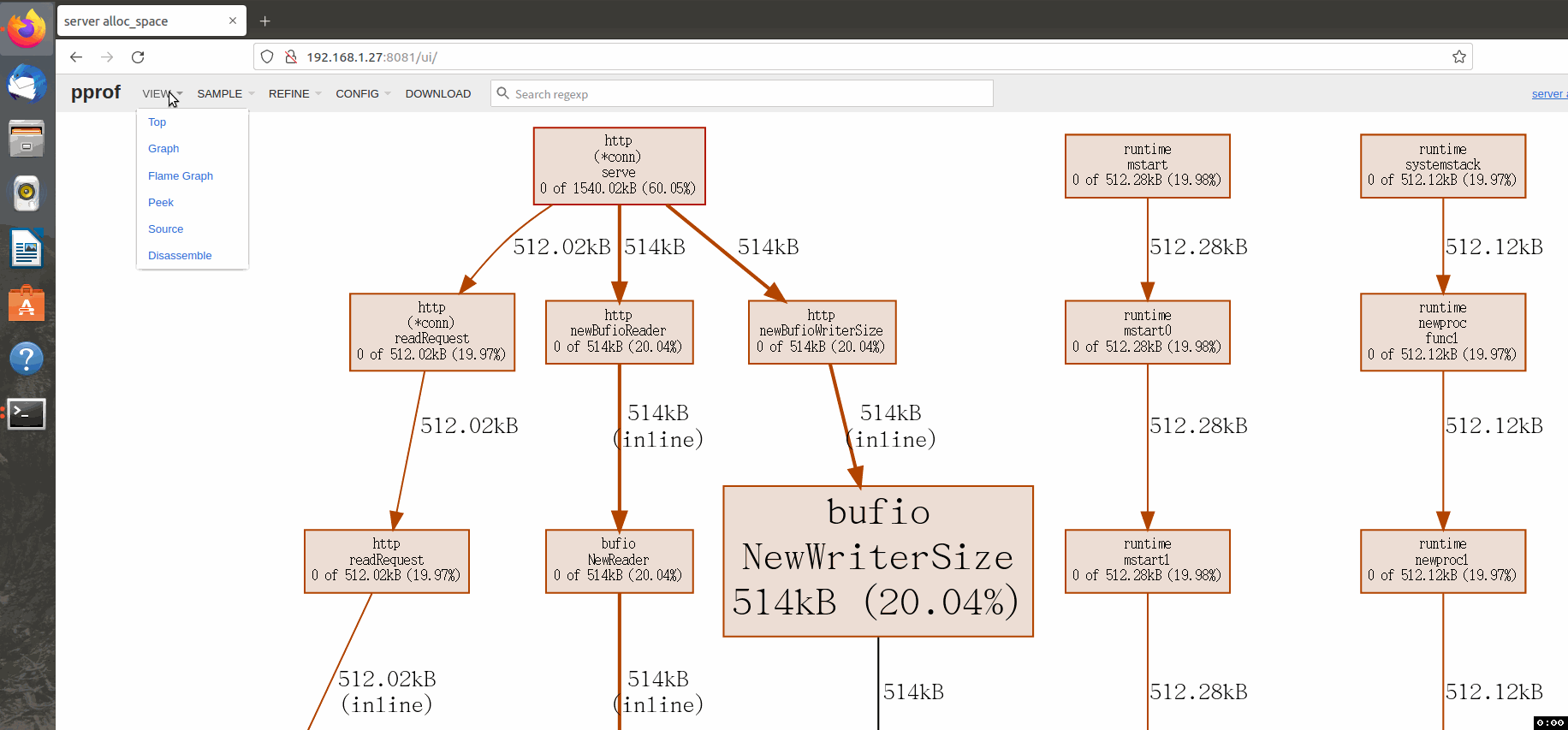Expand the SAMPLE dropdown menu
Screen dimensions: 1568x730
(x=226, y=93)
